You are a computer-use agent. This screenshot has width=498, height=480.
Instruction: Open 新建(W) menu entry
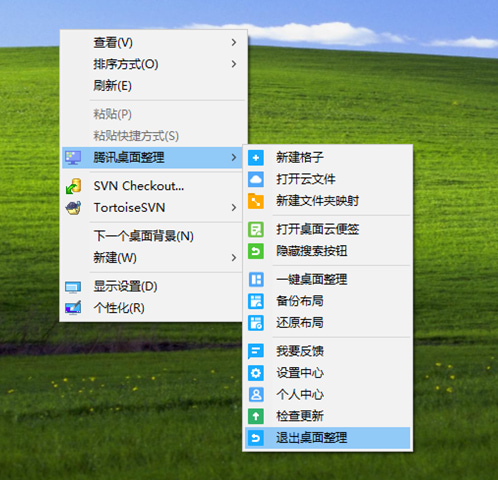click(153, 258)
